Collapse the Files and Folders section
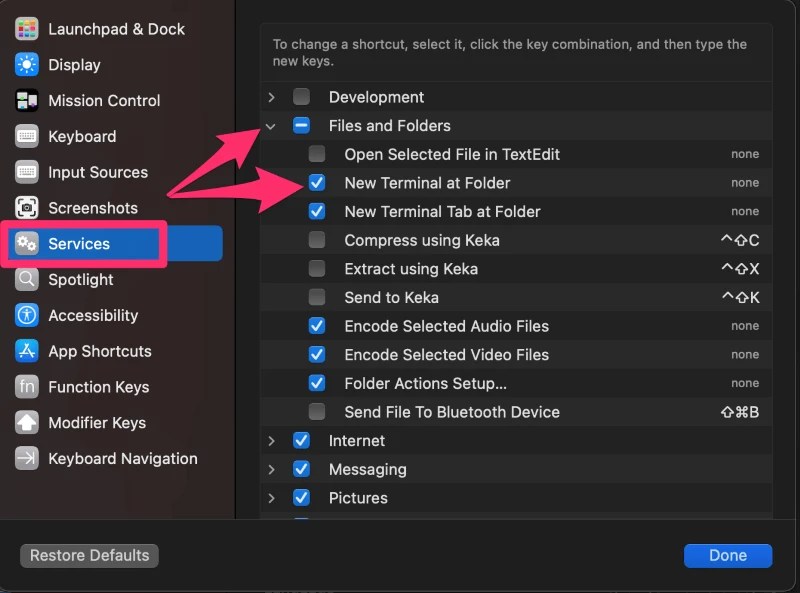Viewport: 800px width, 593px height. [270, 125]
